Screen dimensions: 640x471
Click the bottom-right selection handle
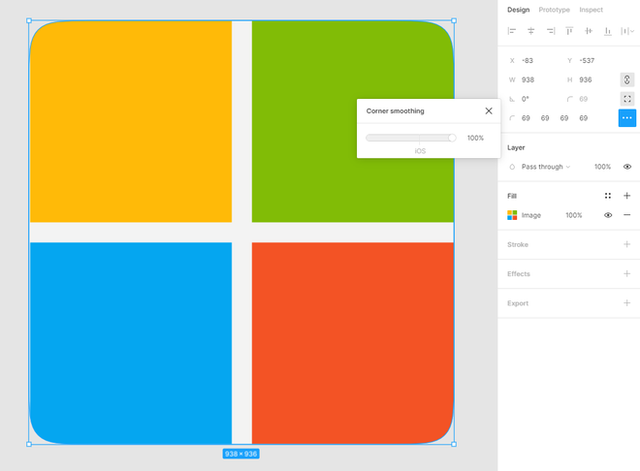(454, 444)
